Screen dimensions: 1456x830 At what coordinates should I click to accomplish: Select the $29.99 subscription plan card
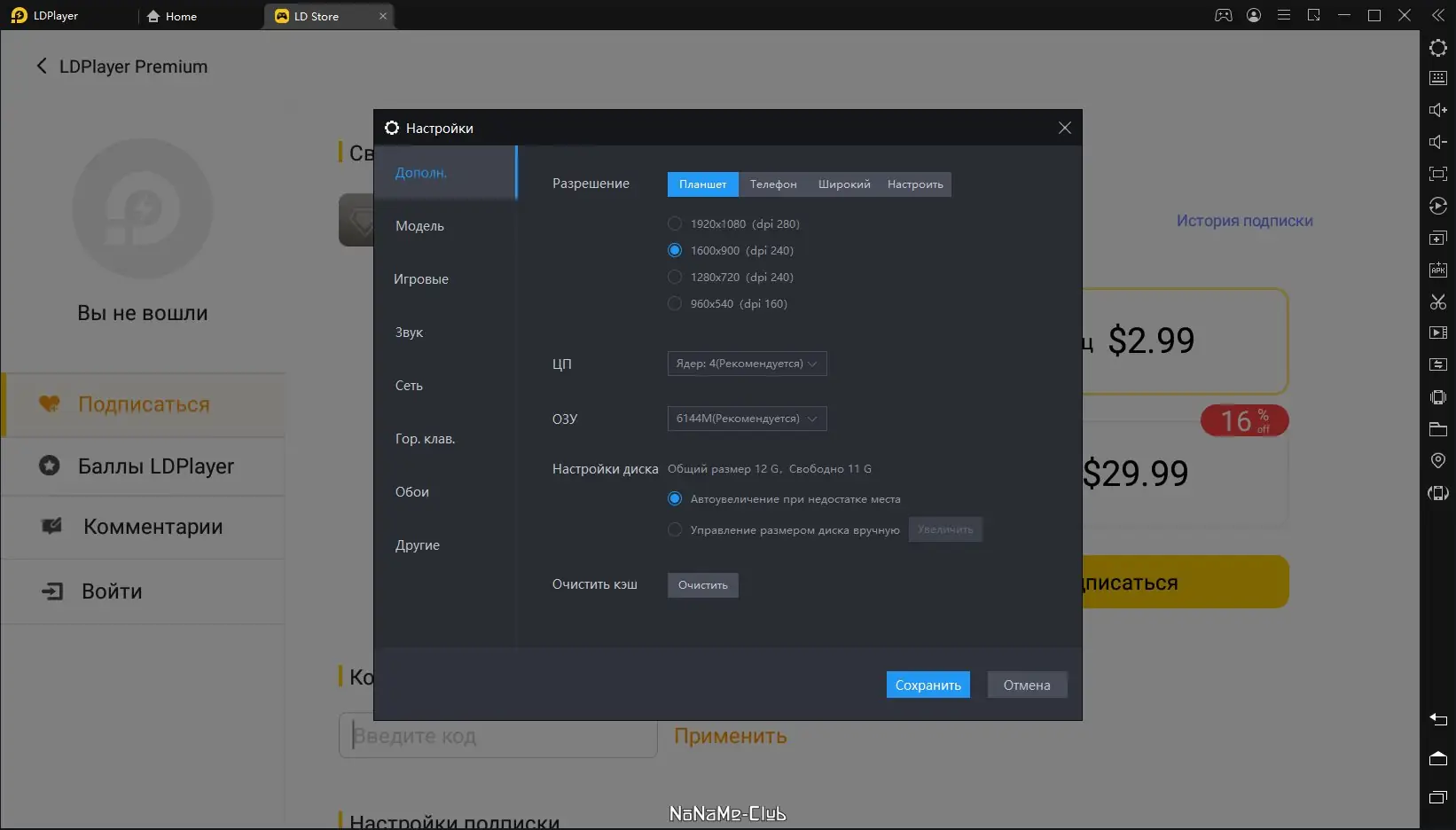click(1185, 474)
